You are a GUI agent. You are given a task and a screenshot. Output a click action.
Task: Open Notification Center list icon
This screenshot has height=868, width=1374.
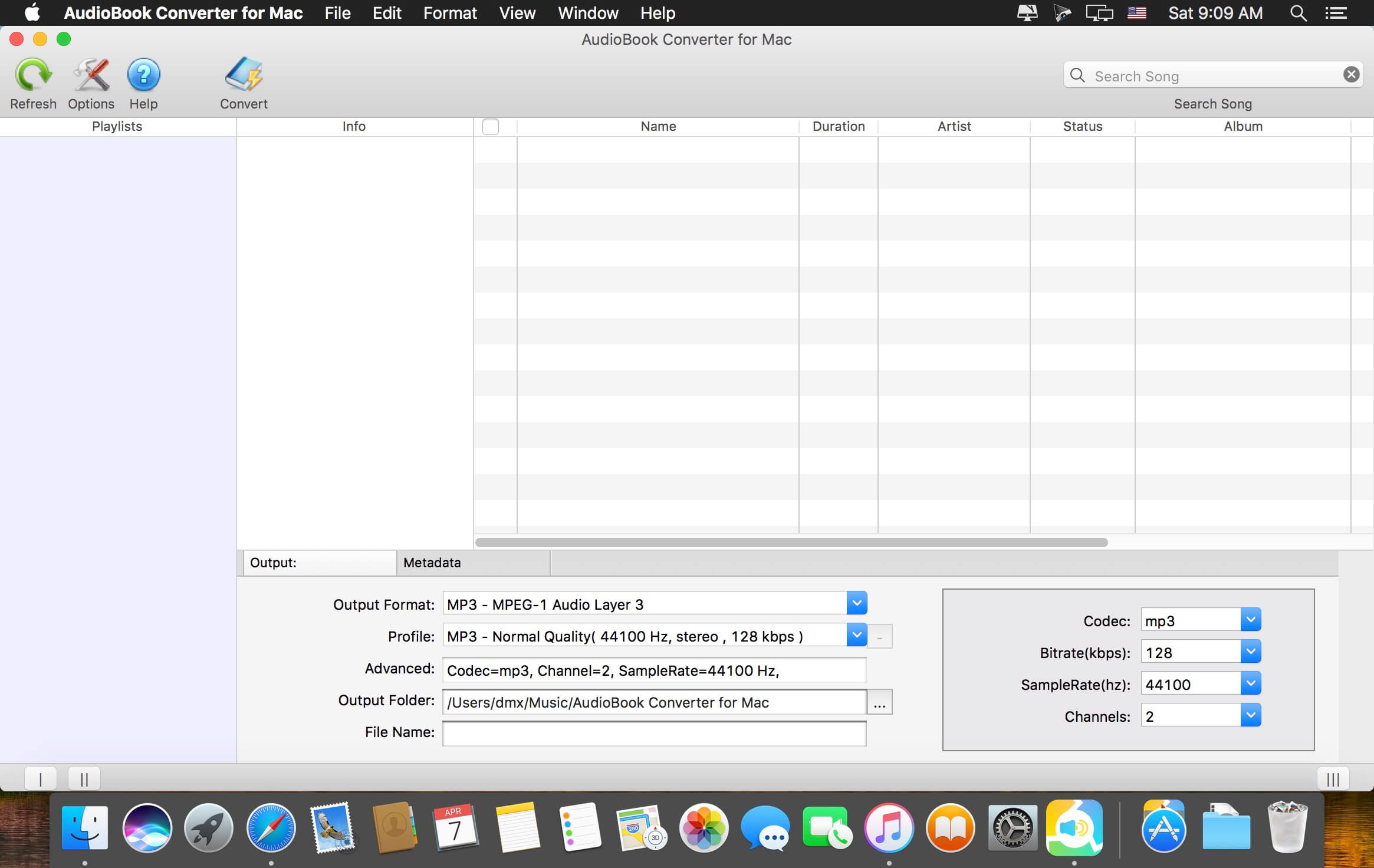1336,13
